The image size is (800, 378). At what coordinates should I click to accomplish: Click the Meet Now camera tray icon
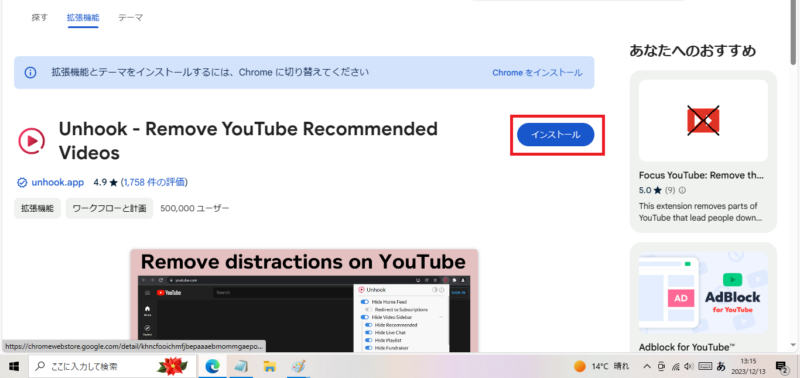(x=661, y=366)
